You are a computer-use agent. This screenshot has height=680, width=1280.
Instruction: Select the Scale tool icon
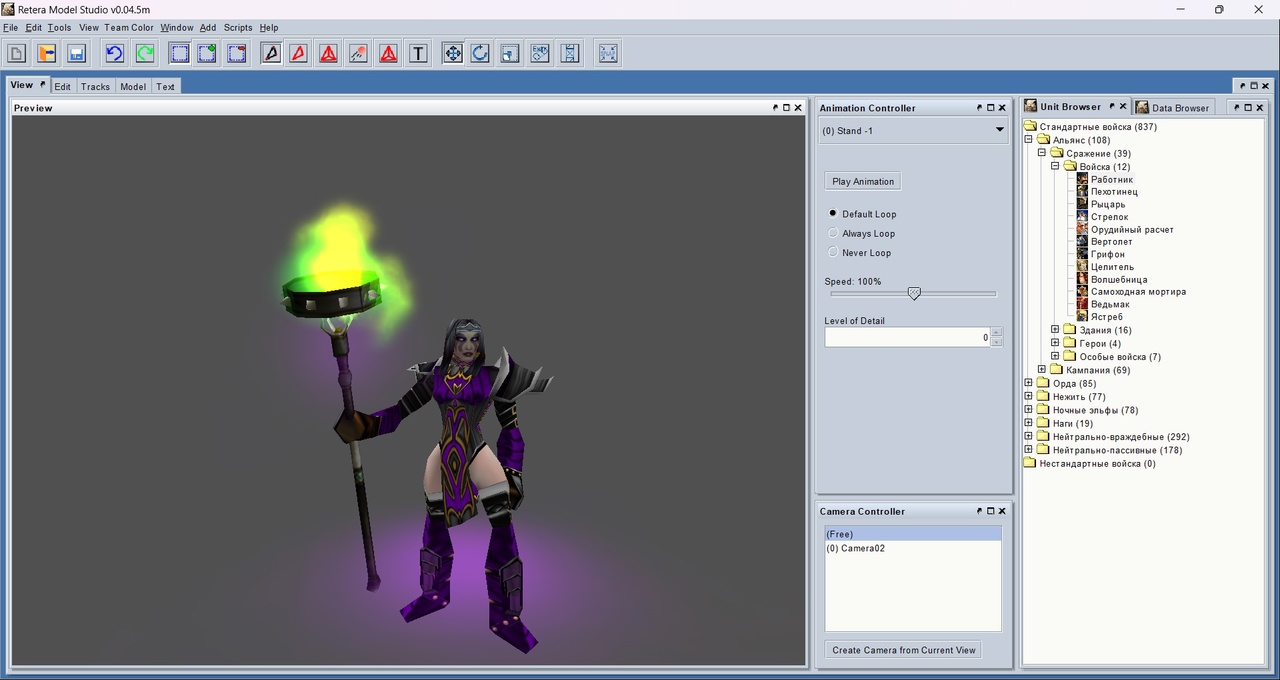pyautogui.click(x=510, y=53)
